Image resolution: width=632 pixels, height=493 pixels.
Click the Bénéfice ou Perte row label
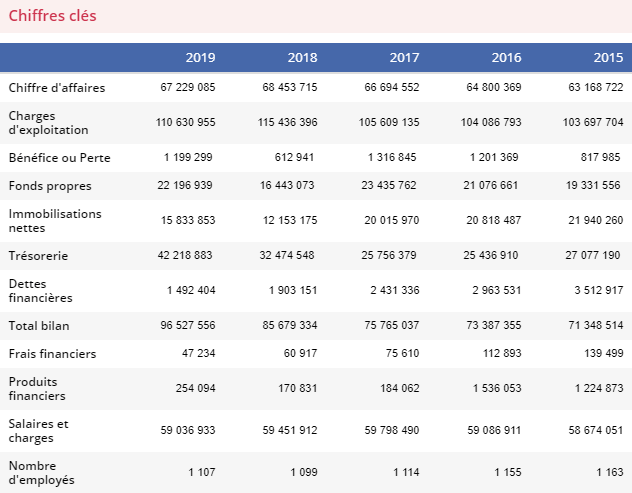[59, 158]
